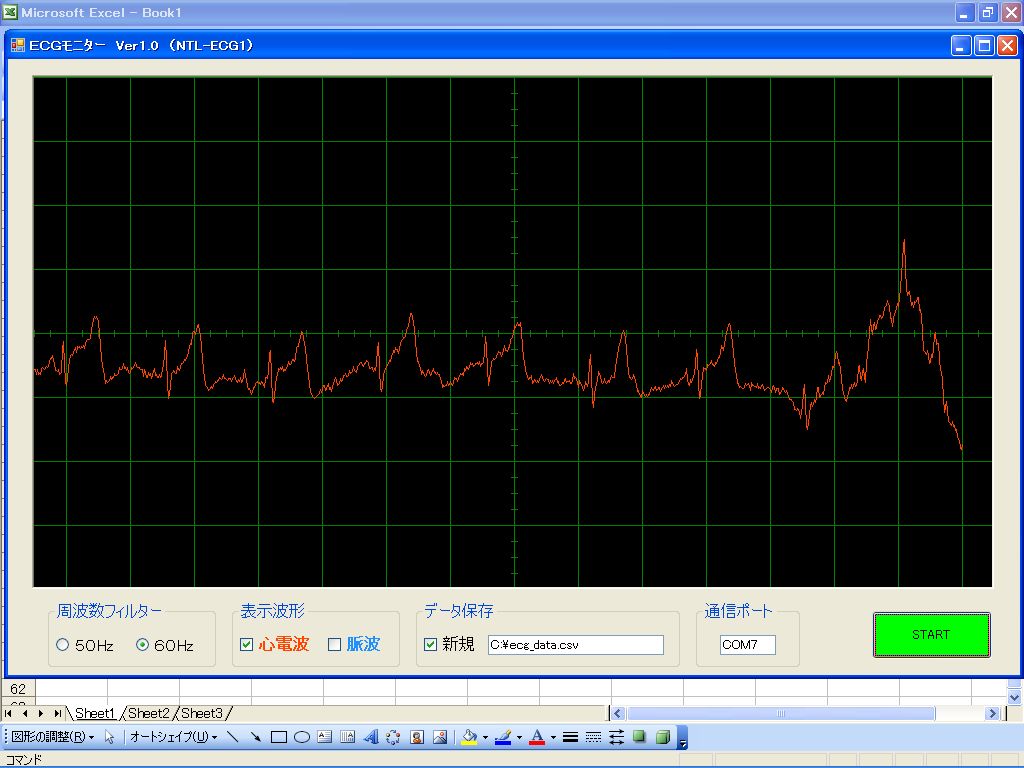Select row header 62
This screenshot has width=1024, height=768.
18,688
